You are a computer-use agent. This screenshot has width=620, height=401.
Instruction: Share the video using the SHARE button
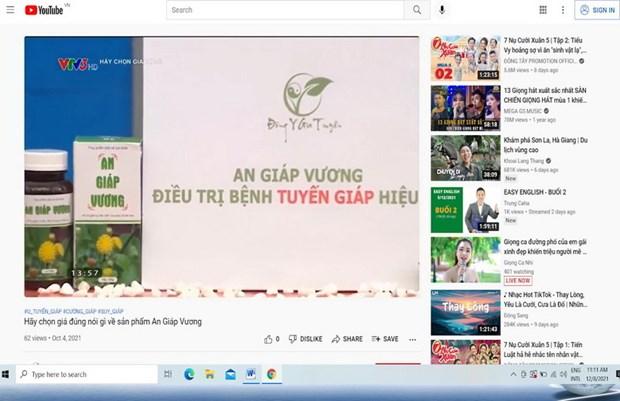(347, 339)
